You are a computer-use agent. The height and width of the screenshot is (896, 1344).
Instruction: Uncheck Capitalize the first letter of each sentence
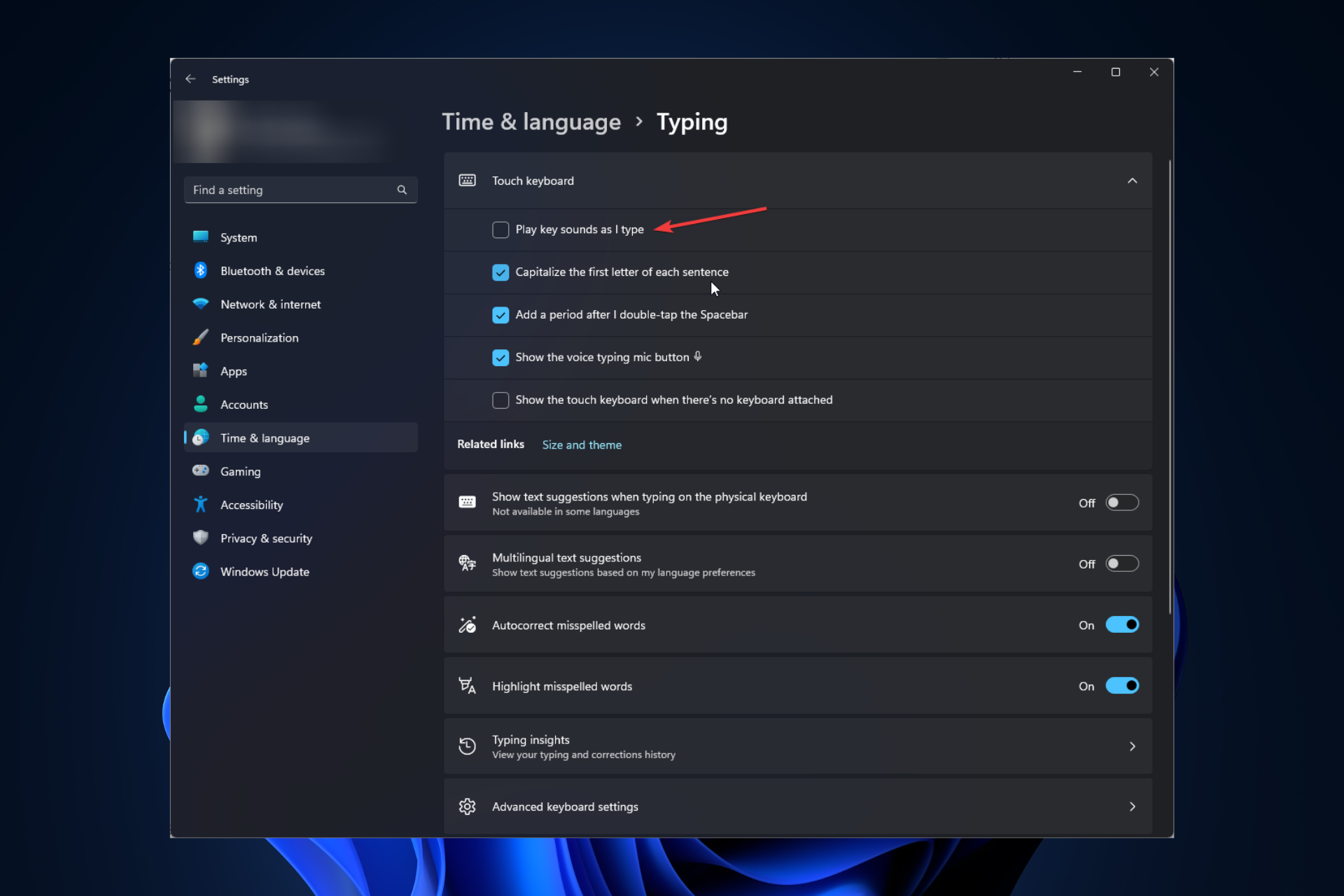coord(499,271)
